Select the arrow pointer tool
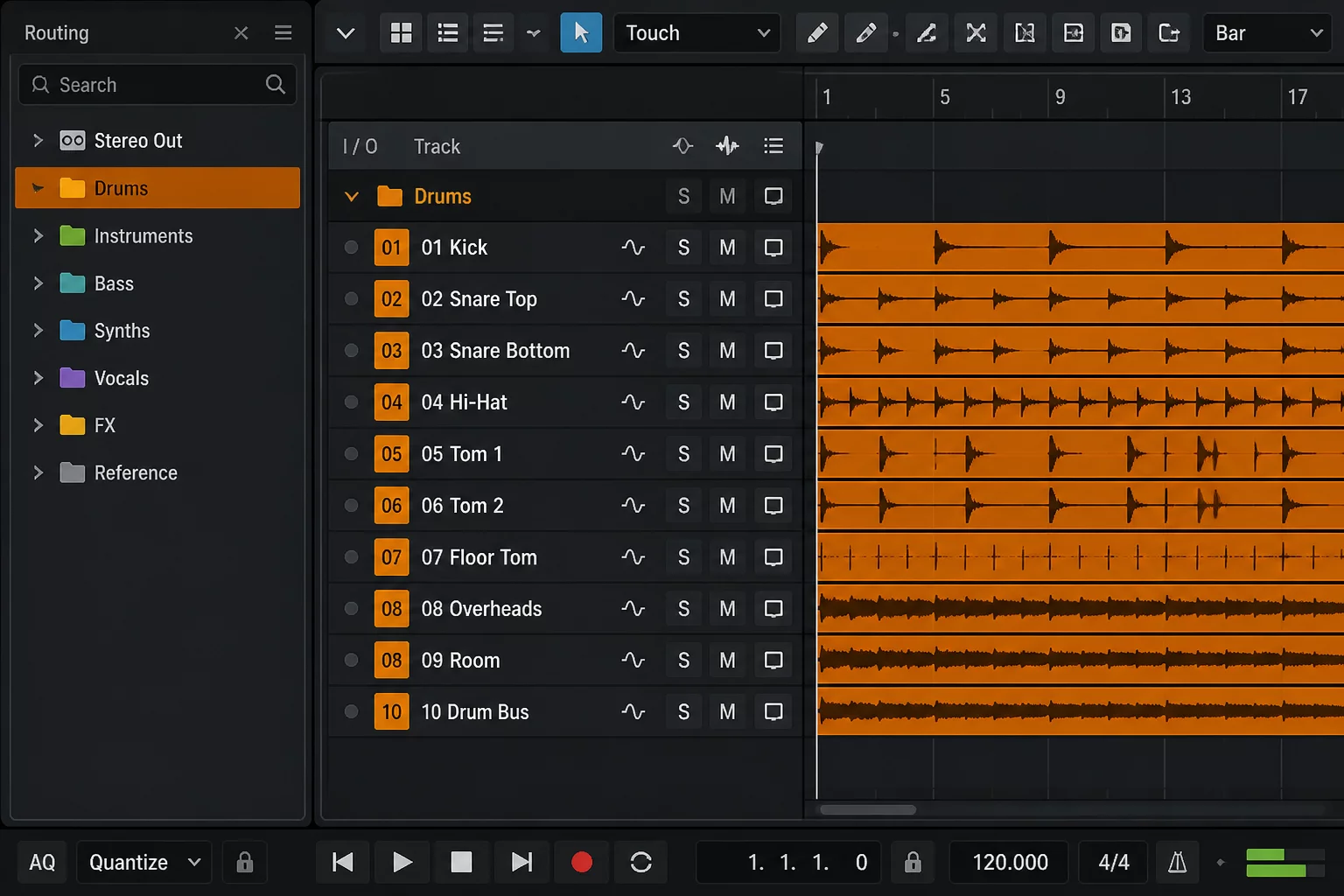Screen dimensions: 1344x896 point(581,33)
